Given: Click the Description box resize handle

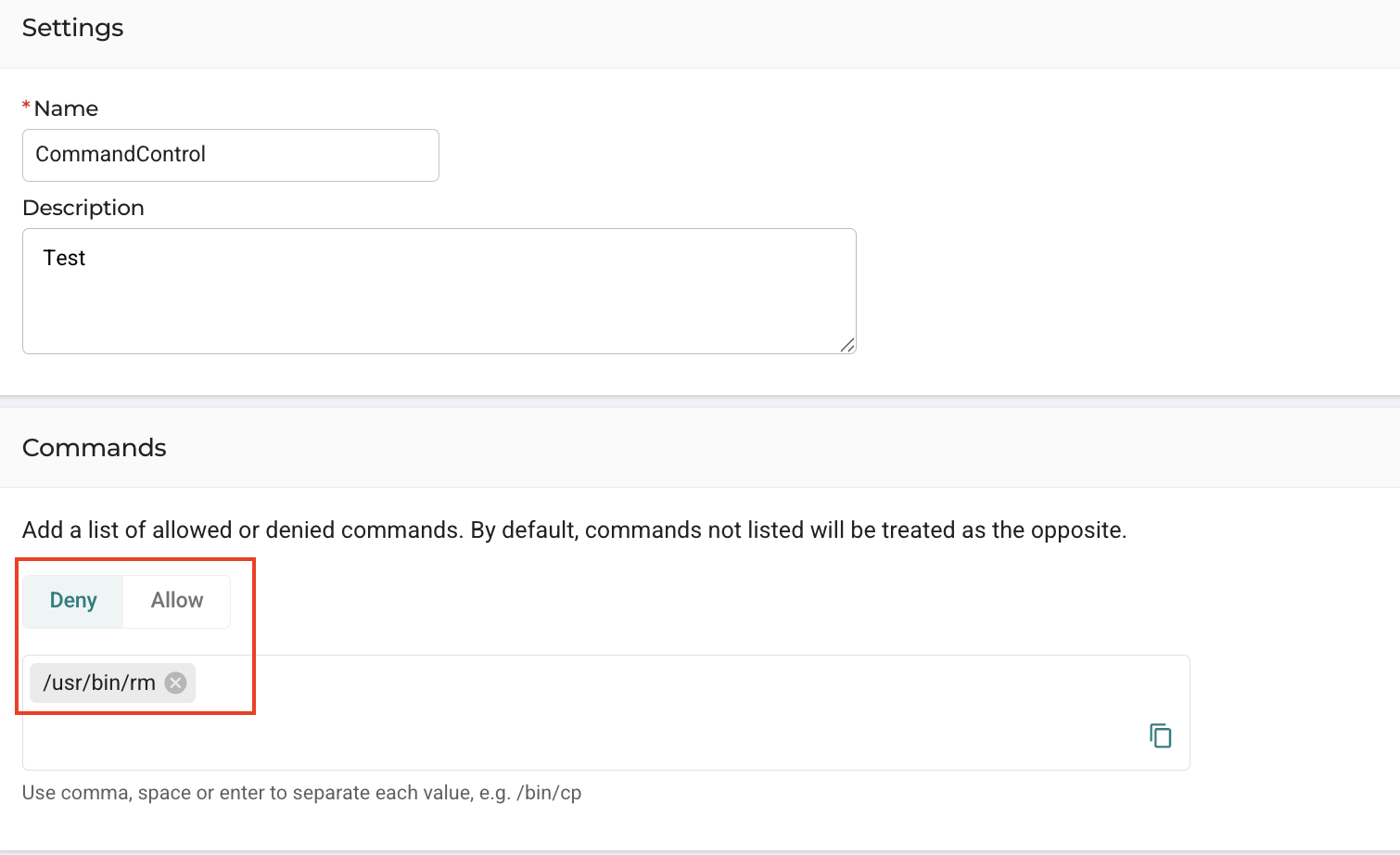Looking at the screenshot, I should coord(847,345).
